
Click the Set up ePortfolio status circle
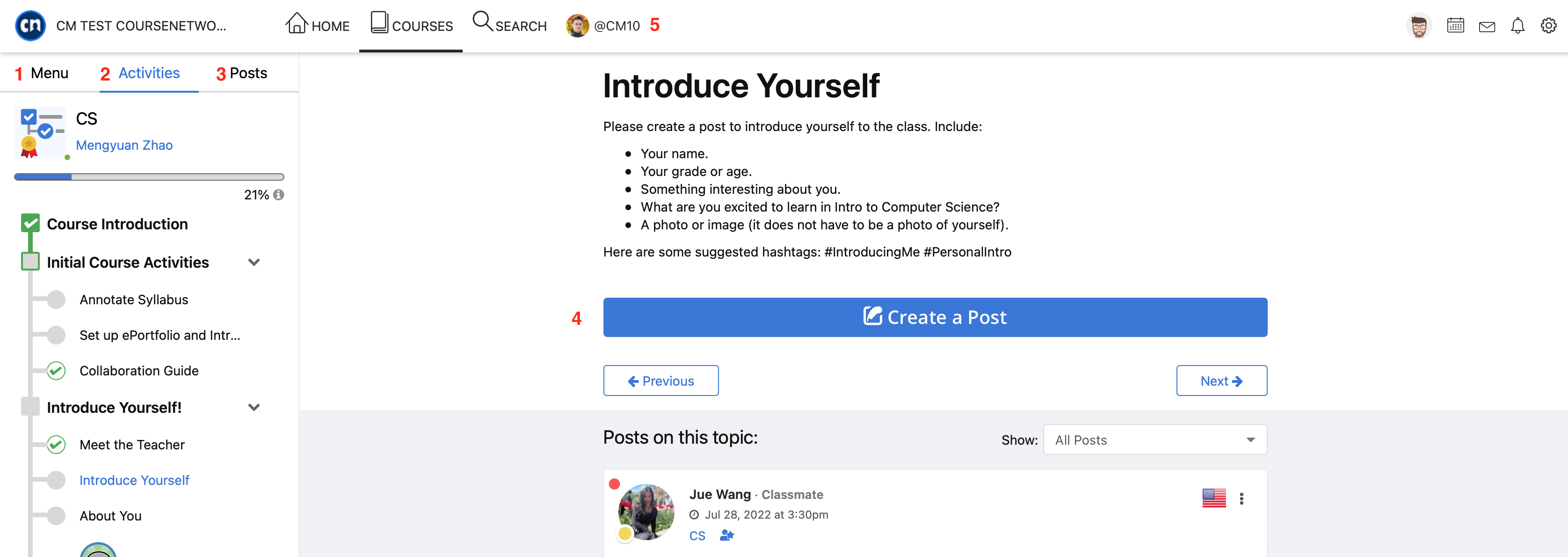tap(56, 335)
